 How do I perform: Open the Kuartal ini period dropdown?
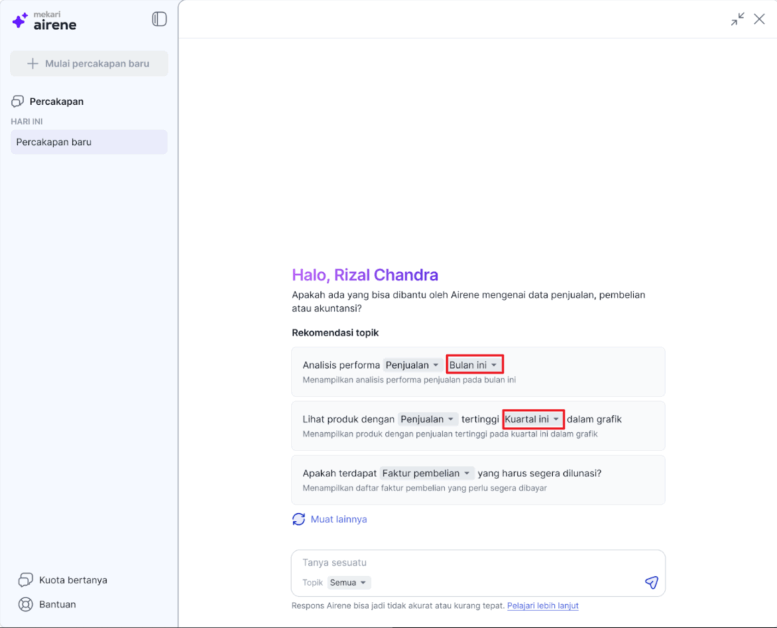(x=533, y=419)
